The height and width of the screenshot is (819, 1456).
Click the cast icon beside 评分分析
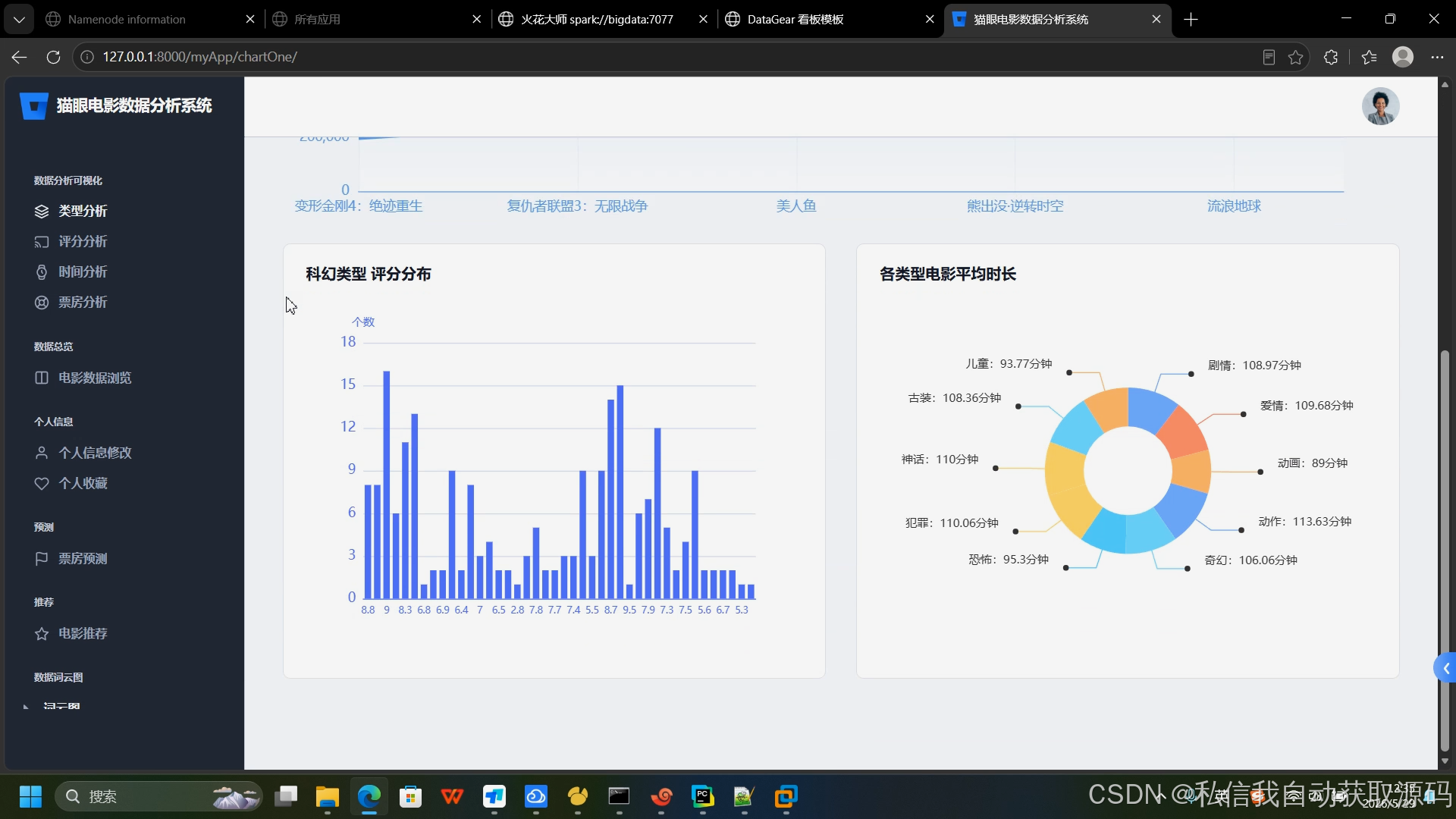tap(42, 241)
